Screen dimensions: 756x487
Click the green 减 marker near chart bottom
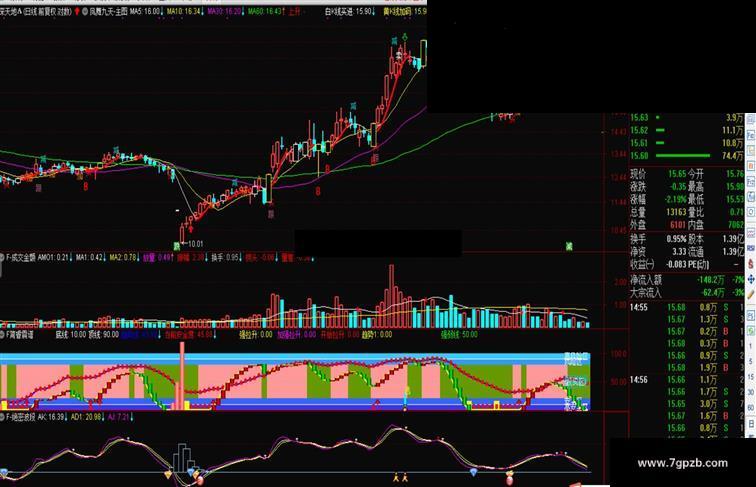[x=569, y=246]
